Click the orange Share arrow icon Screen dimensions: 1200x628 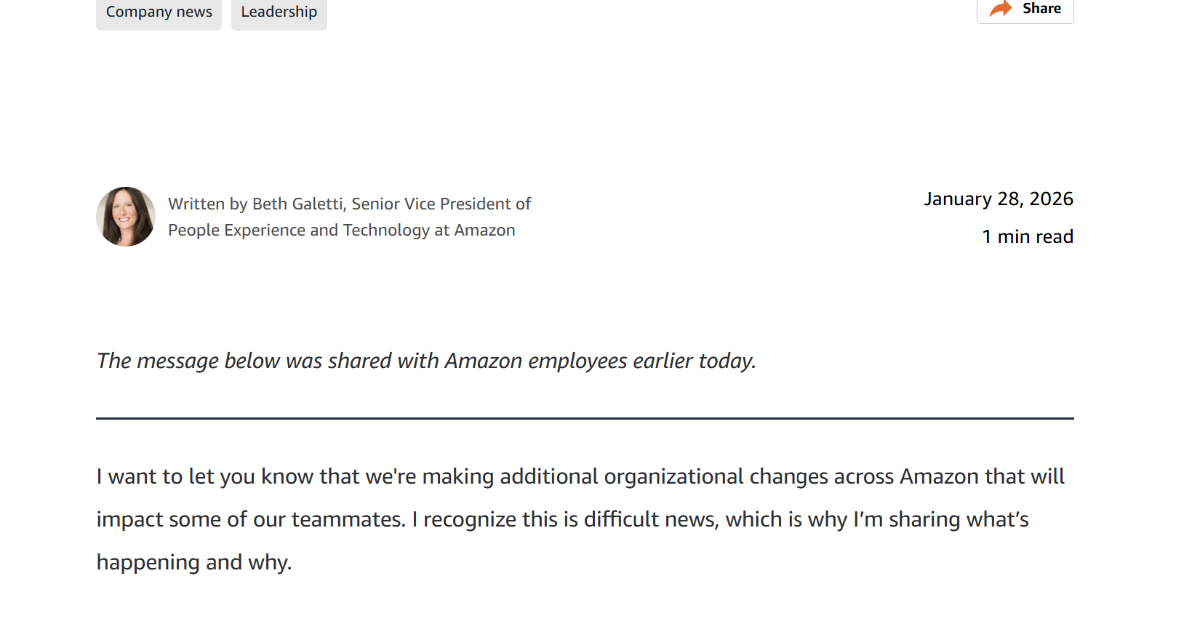click(1000, 9)
